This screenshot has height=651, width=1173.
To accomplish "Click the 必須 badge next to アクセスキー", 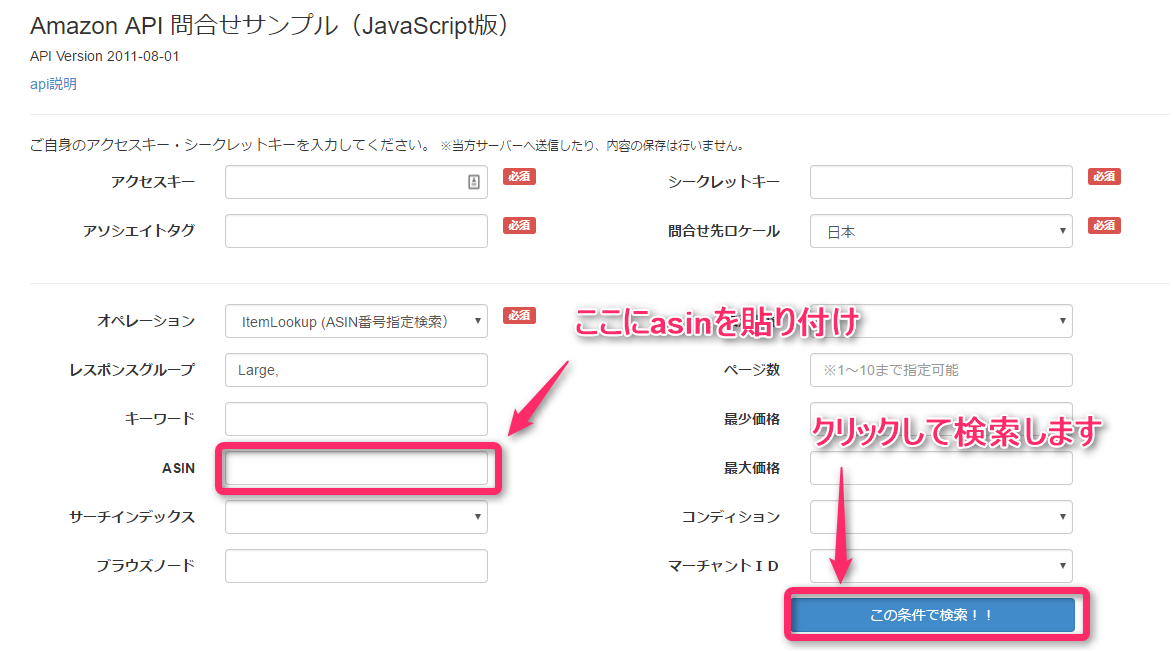I will click(x=519, y=177).
